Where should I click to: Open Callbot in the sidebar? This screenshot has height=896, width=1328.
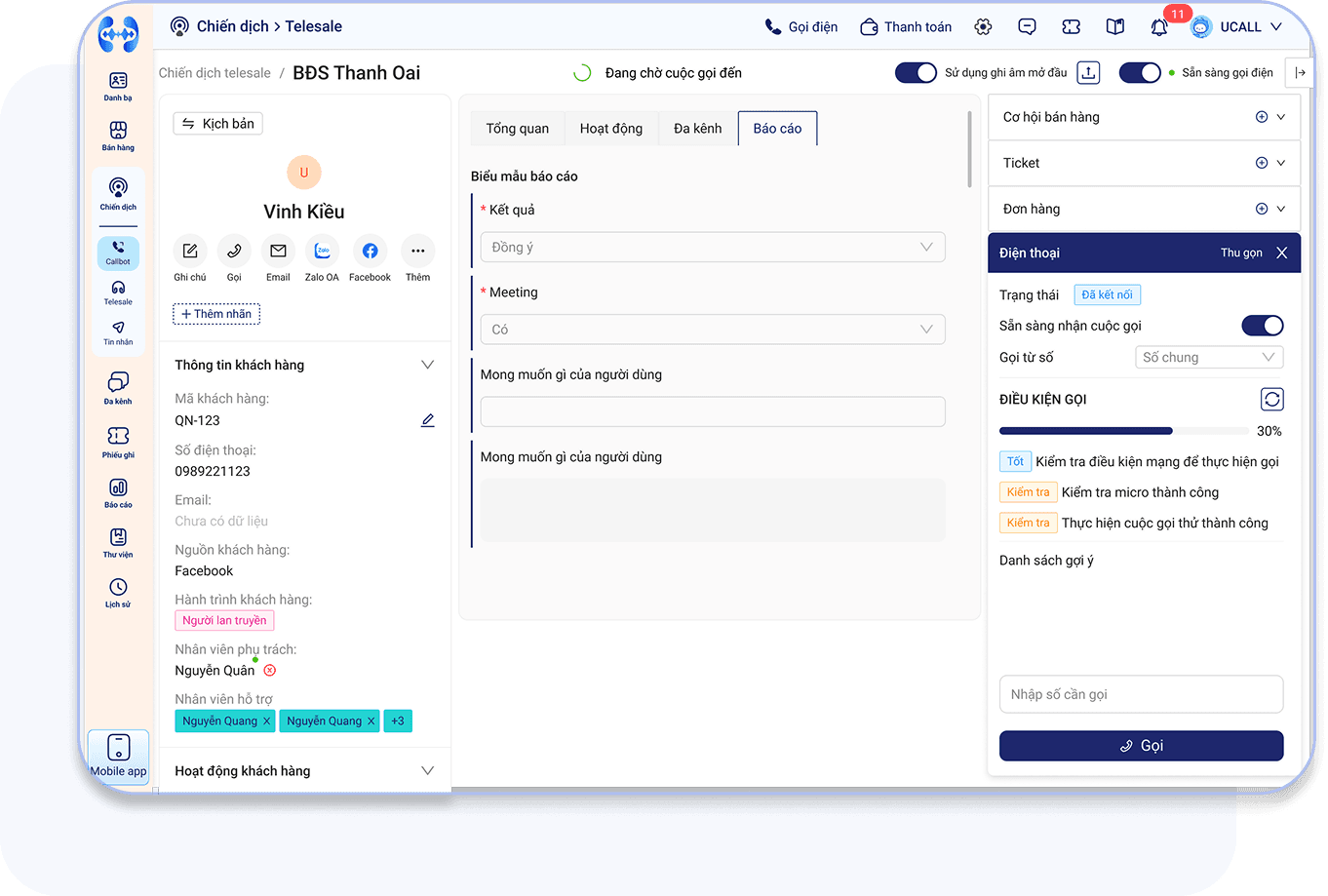click(118, 253)
